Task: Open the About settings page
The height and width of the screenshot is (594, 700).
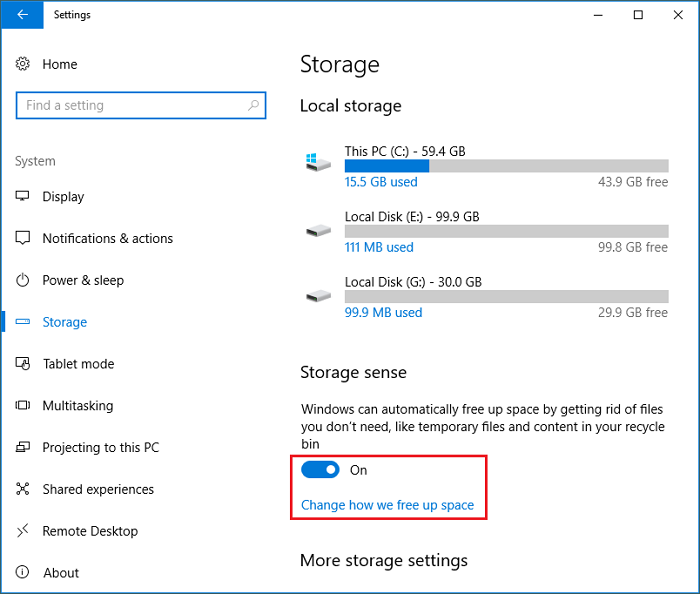Action: 60,573
